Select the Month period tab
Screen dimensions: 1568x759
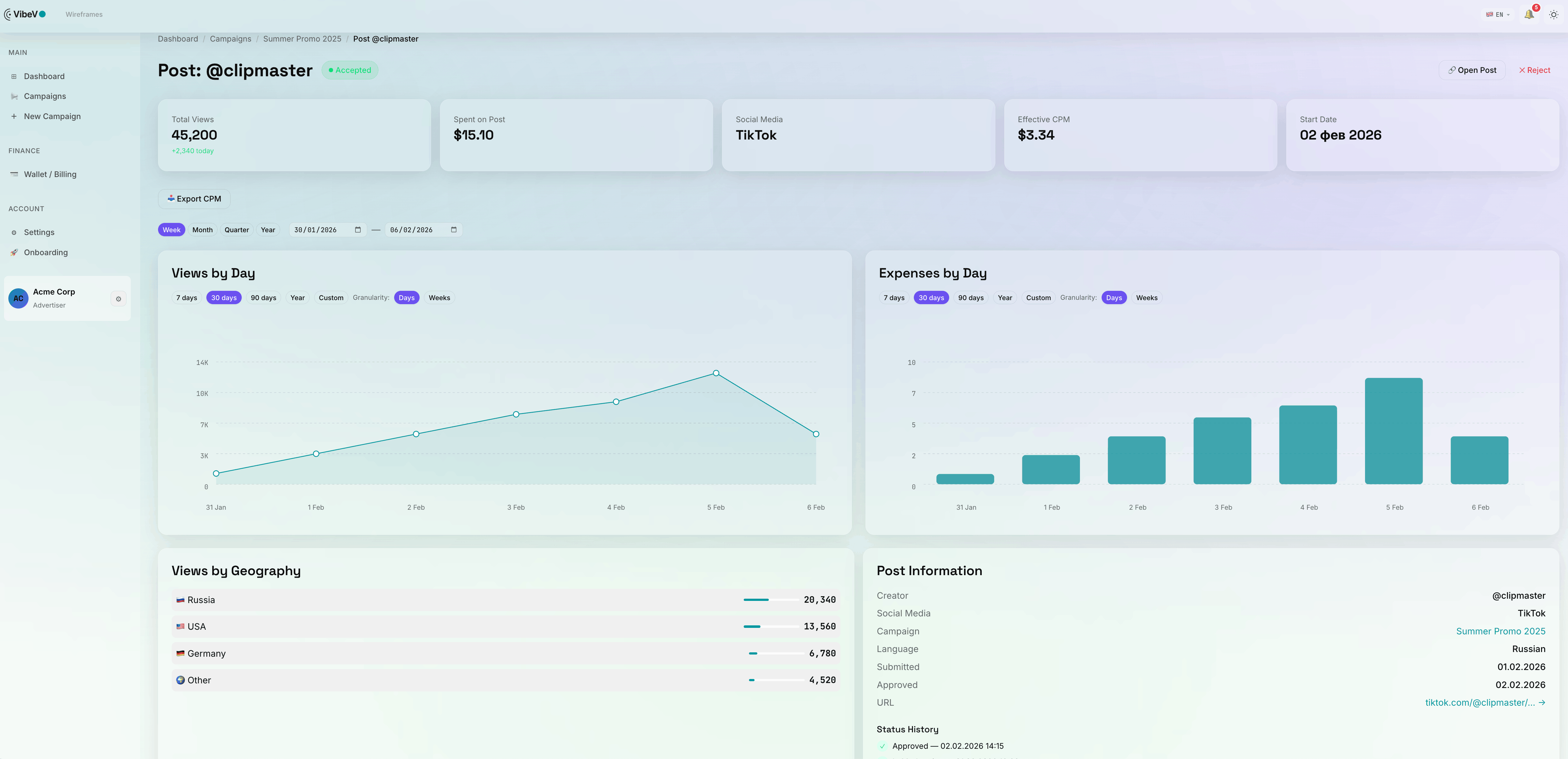pyautogui.click(x=202, y=230)
